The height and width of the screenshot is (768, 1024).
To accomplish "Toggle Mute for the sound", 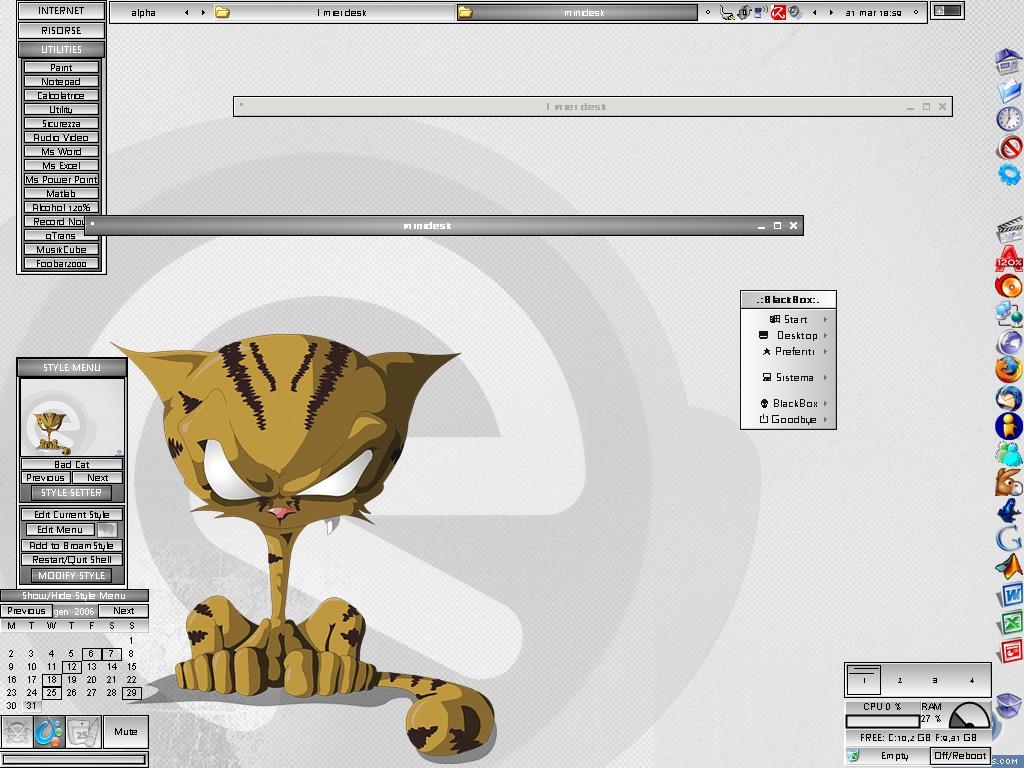I will click(125, 731).
